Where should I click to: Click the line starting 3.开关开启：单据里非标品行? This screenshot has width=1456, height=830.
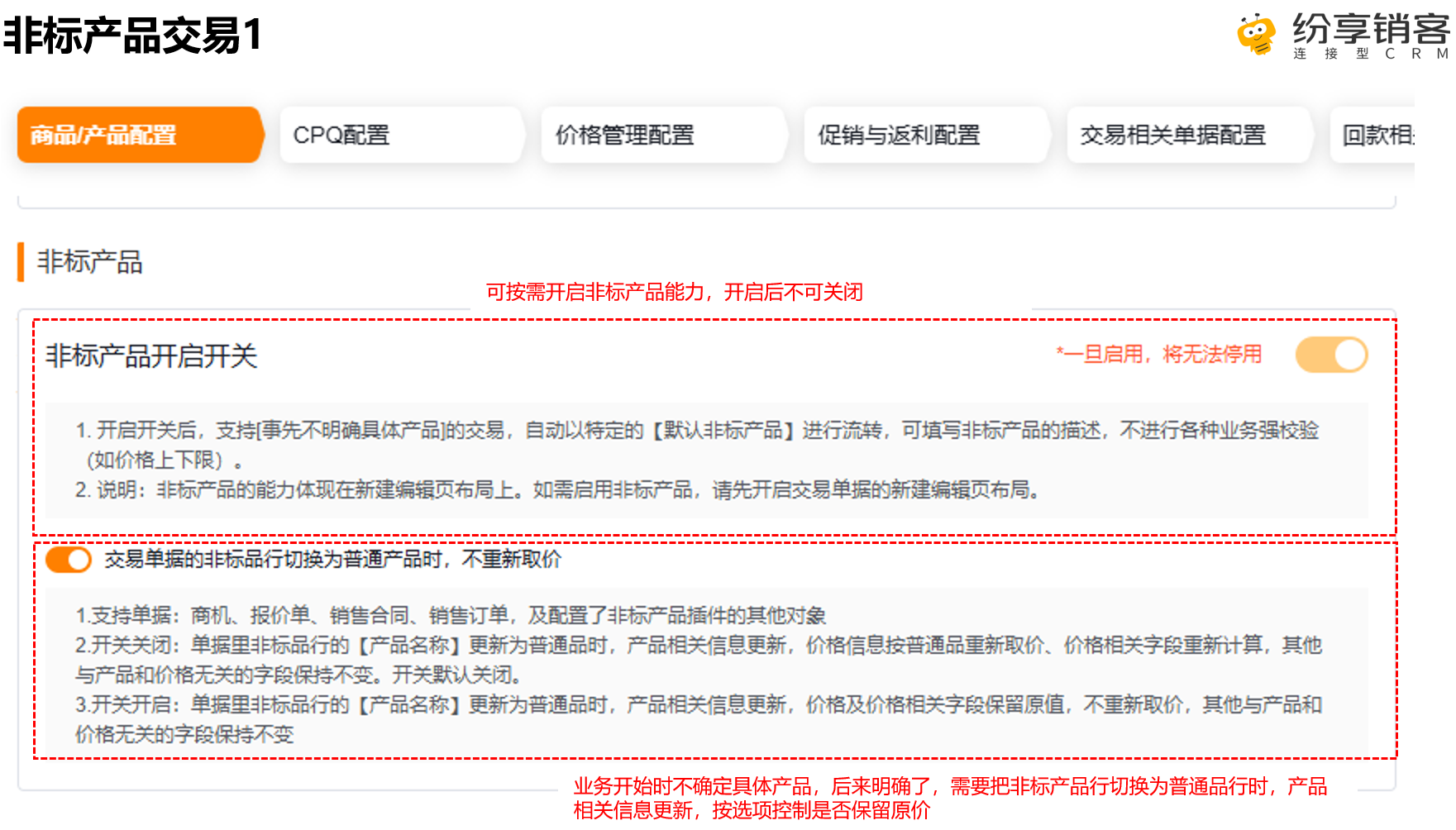699,719
